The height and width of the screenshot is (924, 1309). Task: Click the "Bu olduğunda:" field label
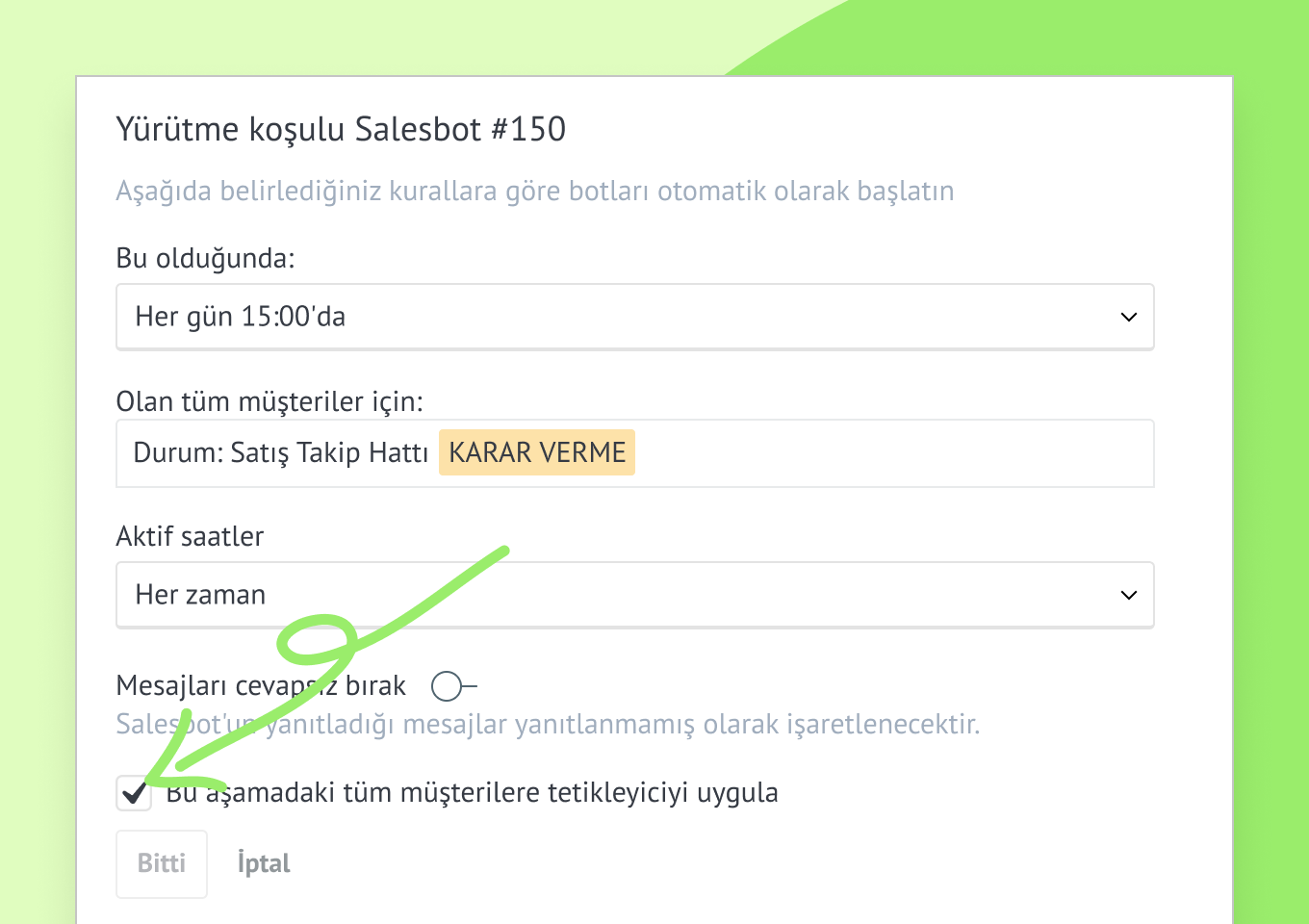click(x=205, y=258)
